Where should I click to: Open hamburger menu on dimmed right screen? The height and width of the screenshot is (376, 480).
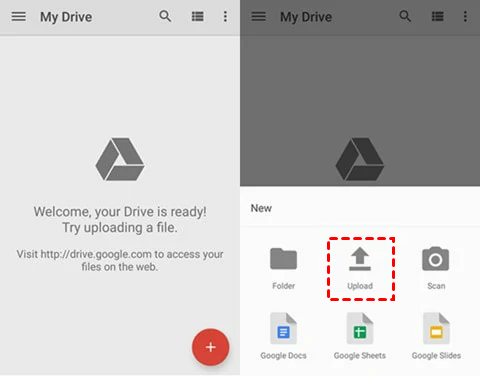(x=259, y=16)
